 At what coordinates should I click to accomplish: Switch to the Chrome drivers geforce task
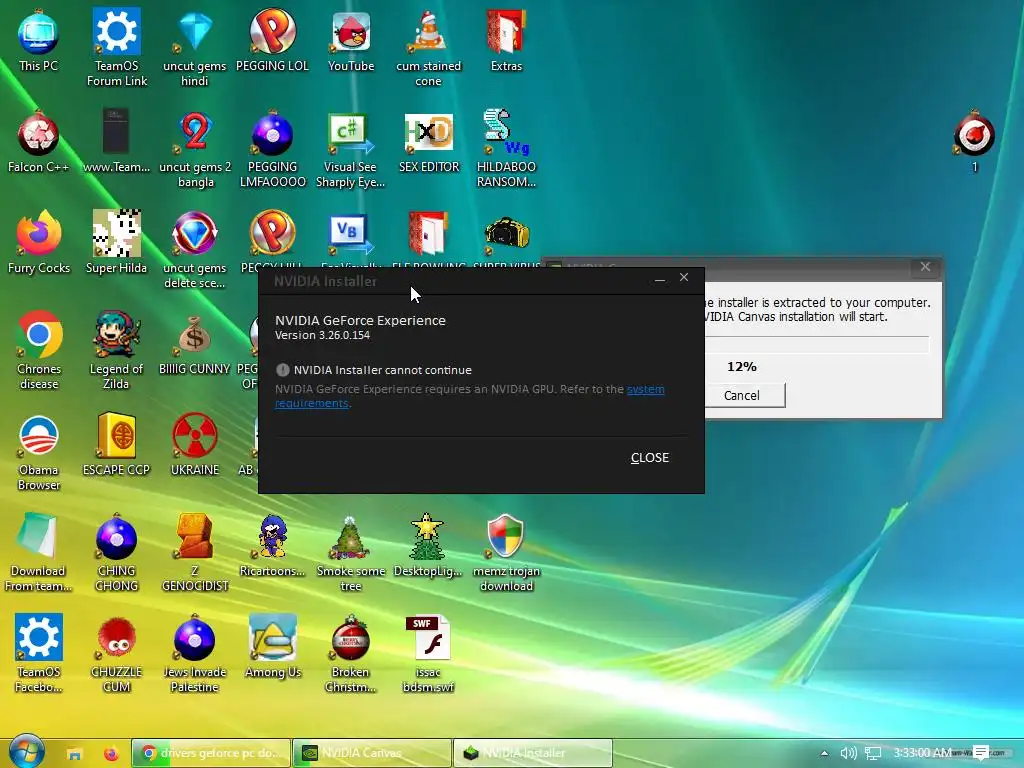[211, 753]
